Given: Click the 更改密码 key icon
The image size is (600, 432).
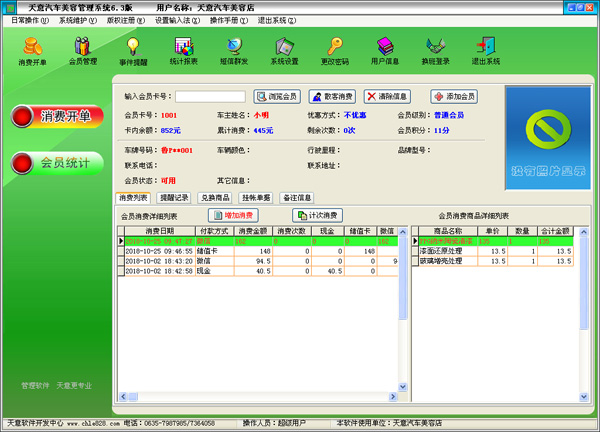Looking at the screenshot, I should pos(335,50).
